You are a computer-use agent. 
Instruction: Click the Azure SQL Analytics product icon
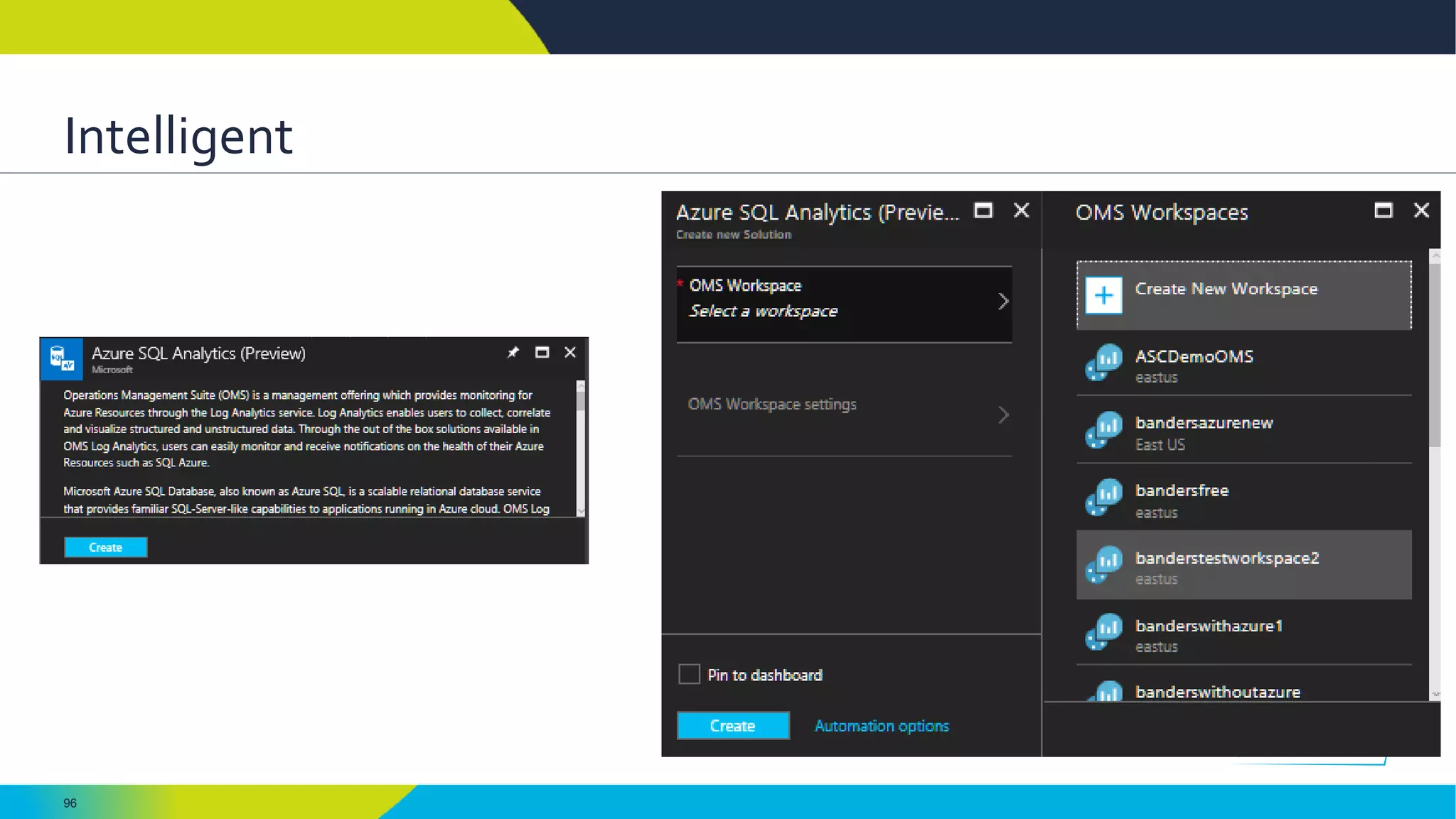tap(62, 359)
